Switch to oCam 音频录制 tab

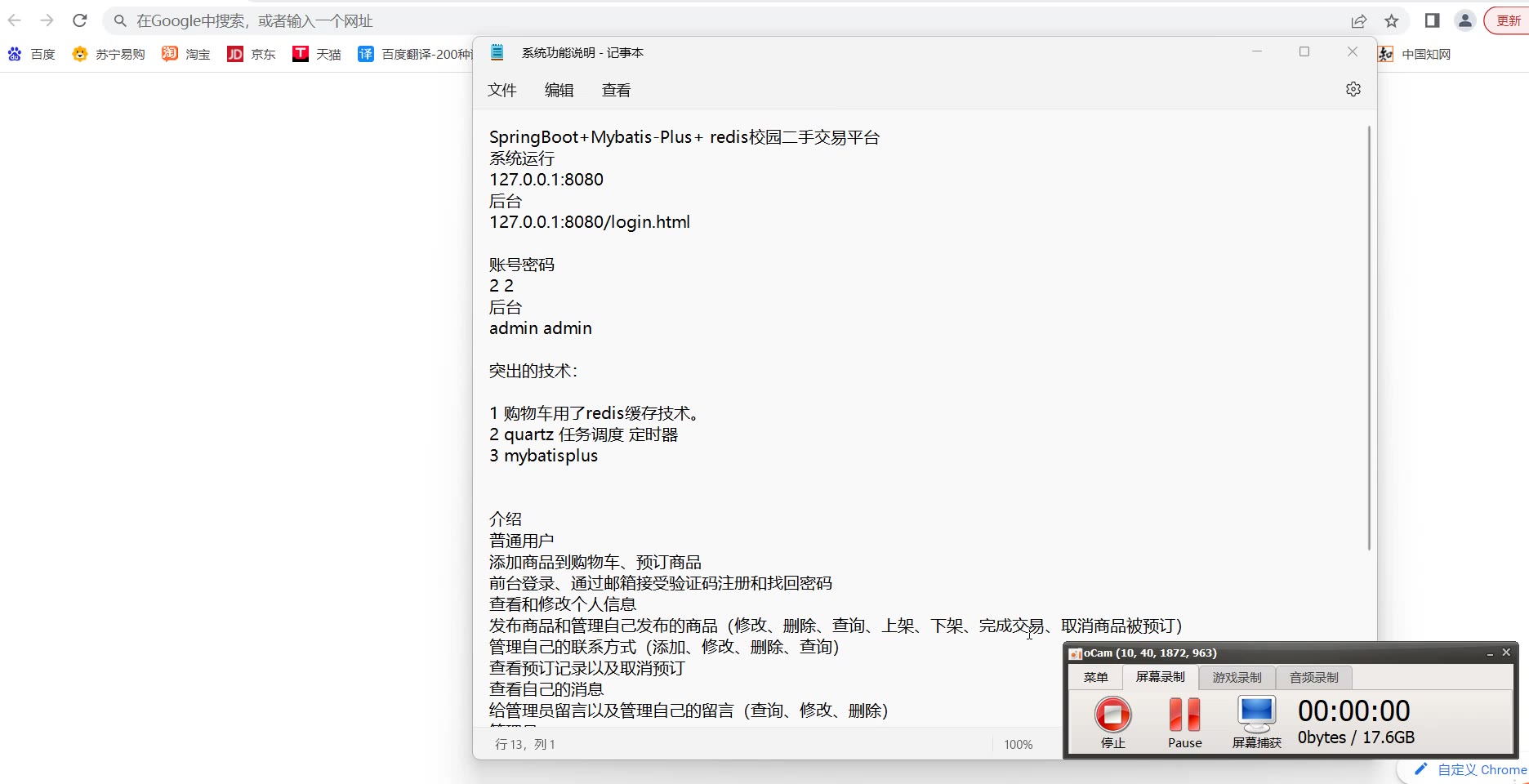point(1313,678)
